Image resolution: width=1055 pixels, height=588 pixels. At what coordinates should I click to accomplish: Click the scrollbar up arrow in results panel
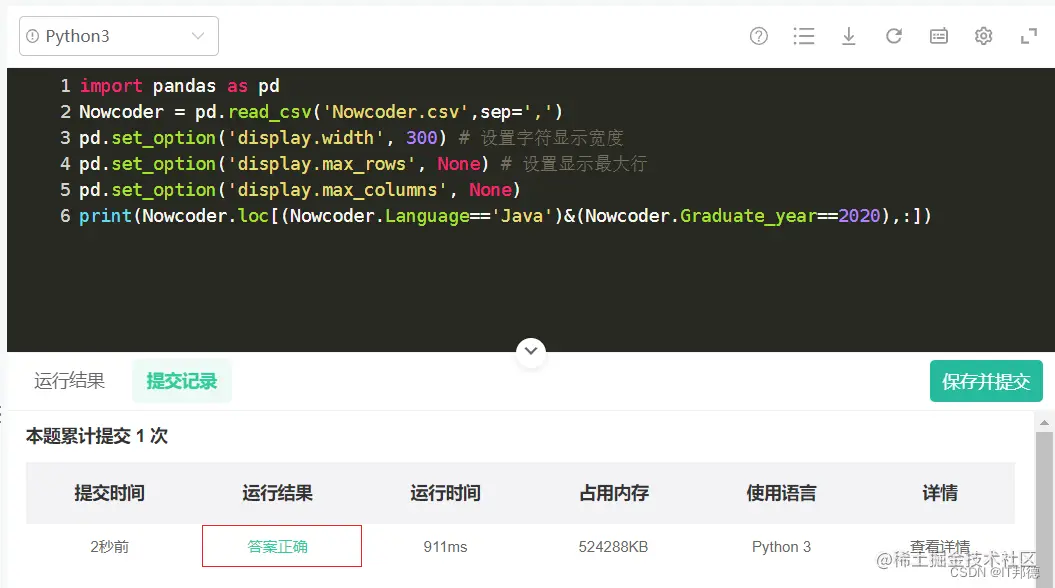coord(1044,422)
